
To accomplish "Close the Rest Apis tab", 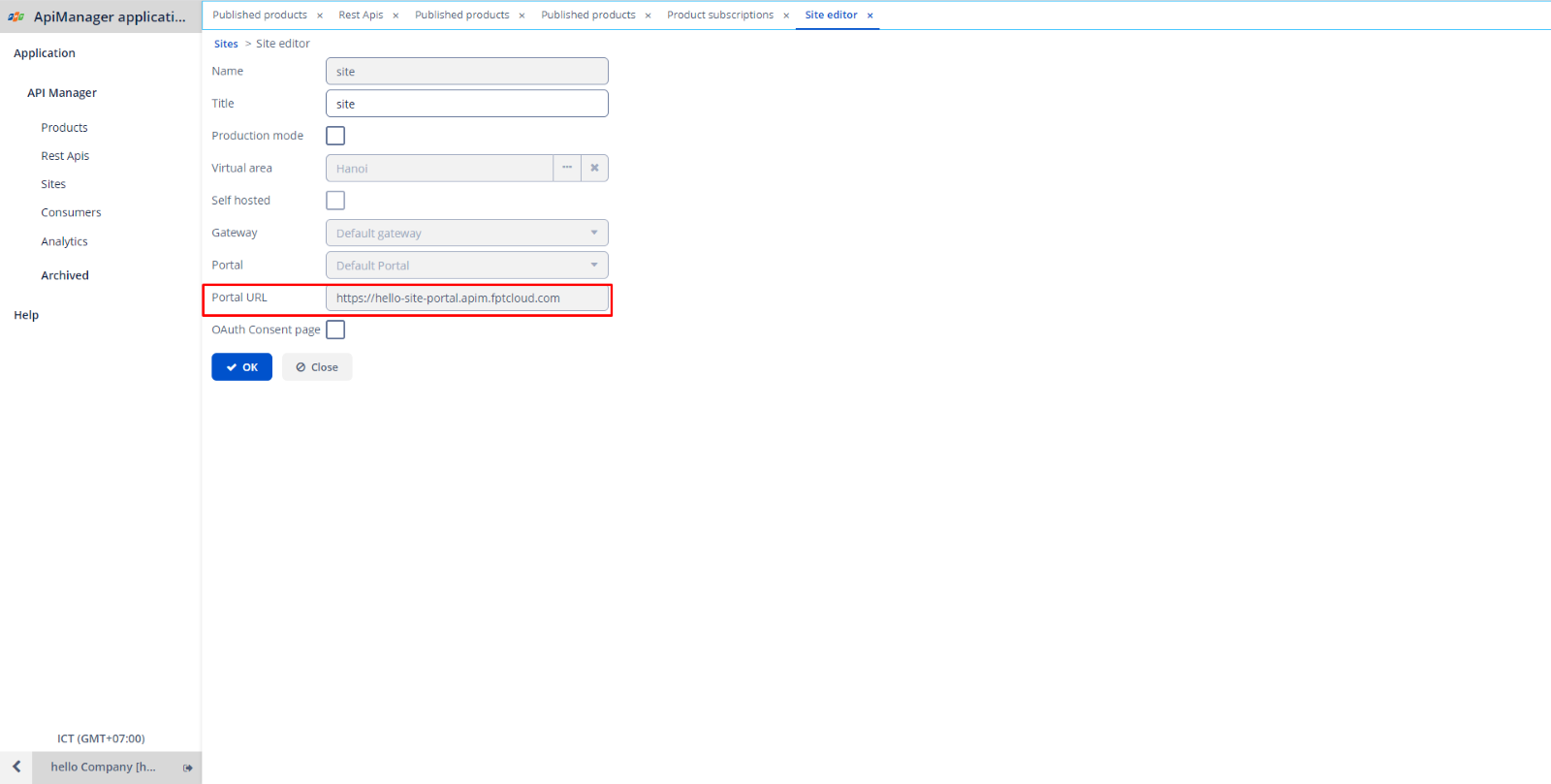I will pyautogui.click(x=396, y=16).
